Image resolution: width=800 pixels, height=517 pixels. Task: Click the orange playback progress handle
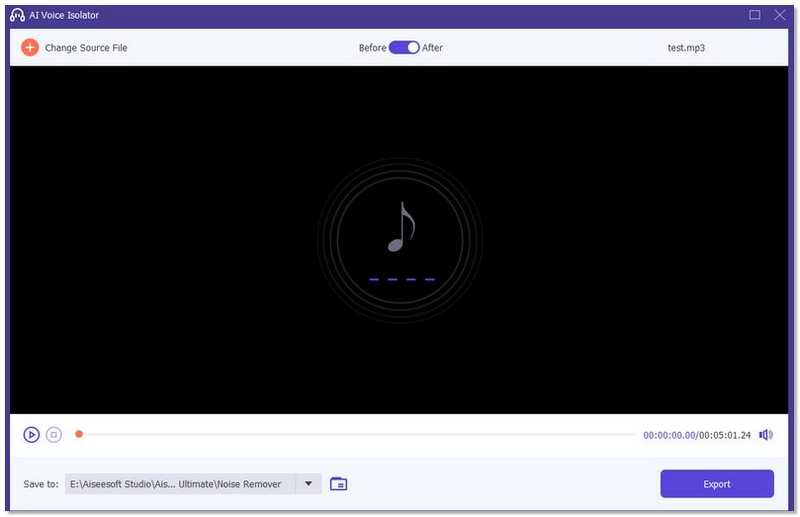point(79,434)
